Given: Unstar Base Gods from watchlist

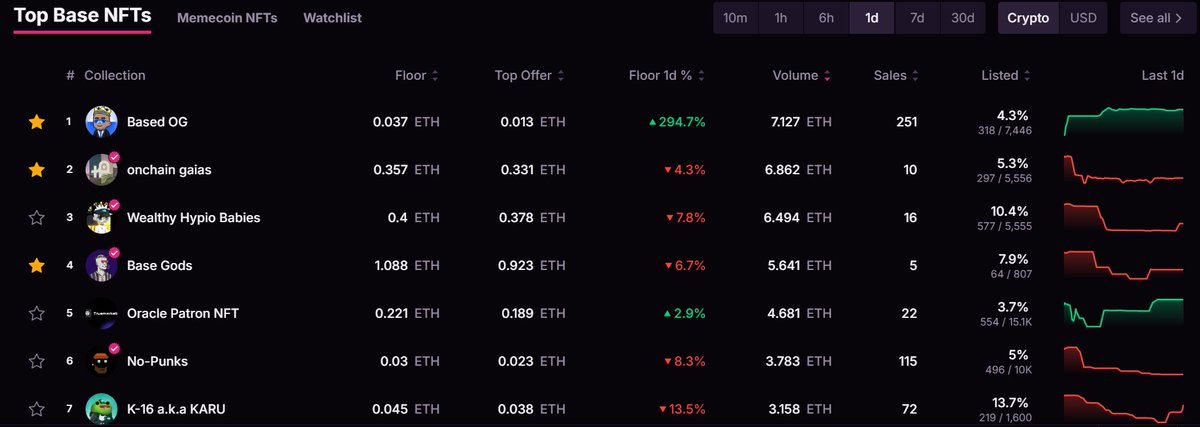Looking at the screenshot, I should [37, 266].
